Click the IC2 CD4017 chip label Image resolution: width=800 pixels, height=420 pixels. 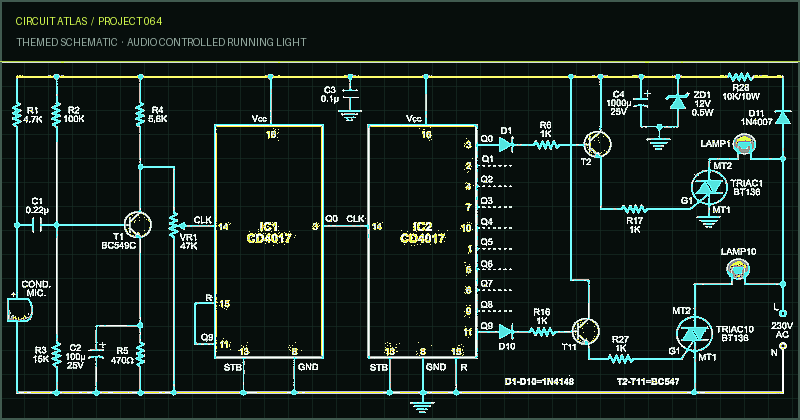click(422, 233)
